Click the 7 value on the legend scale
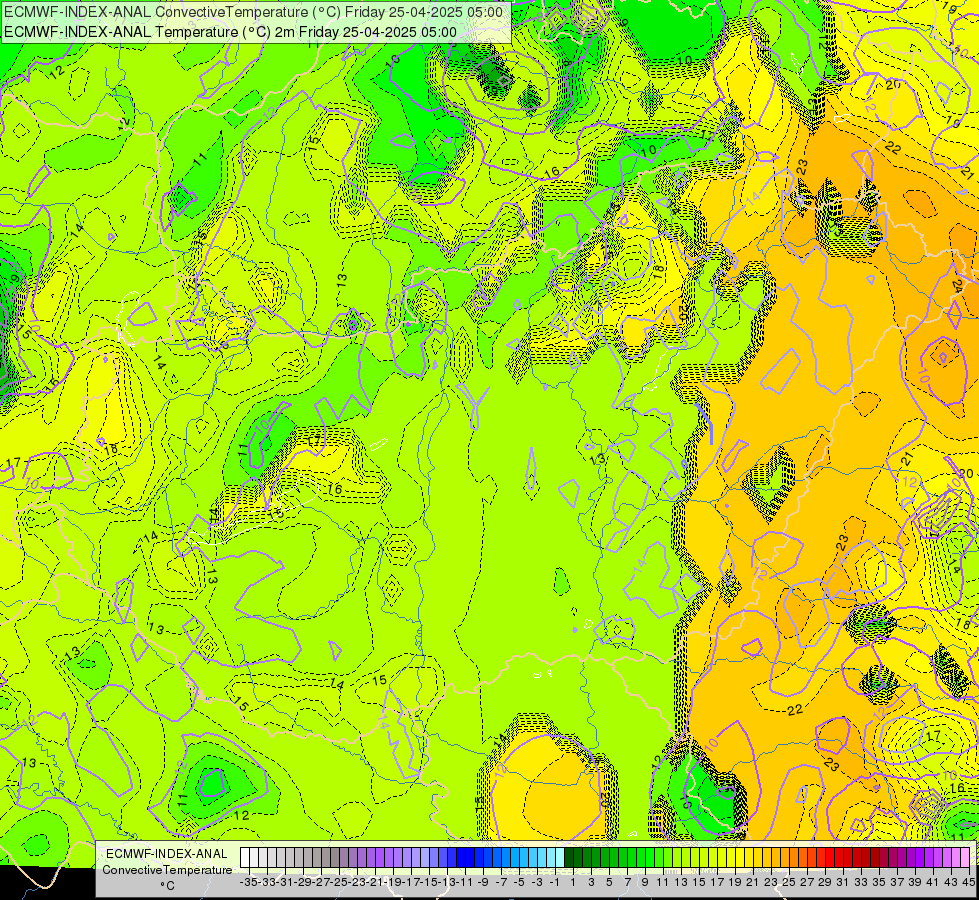This screenshot has height=900, width=979. point(627,882)
